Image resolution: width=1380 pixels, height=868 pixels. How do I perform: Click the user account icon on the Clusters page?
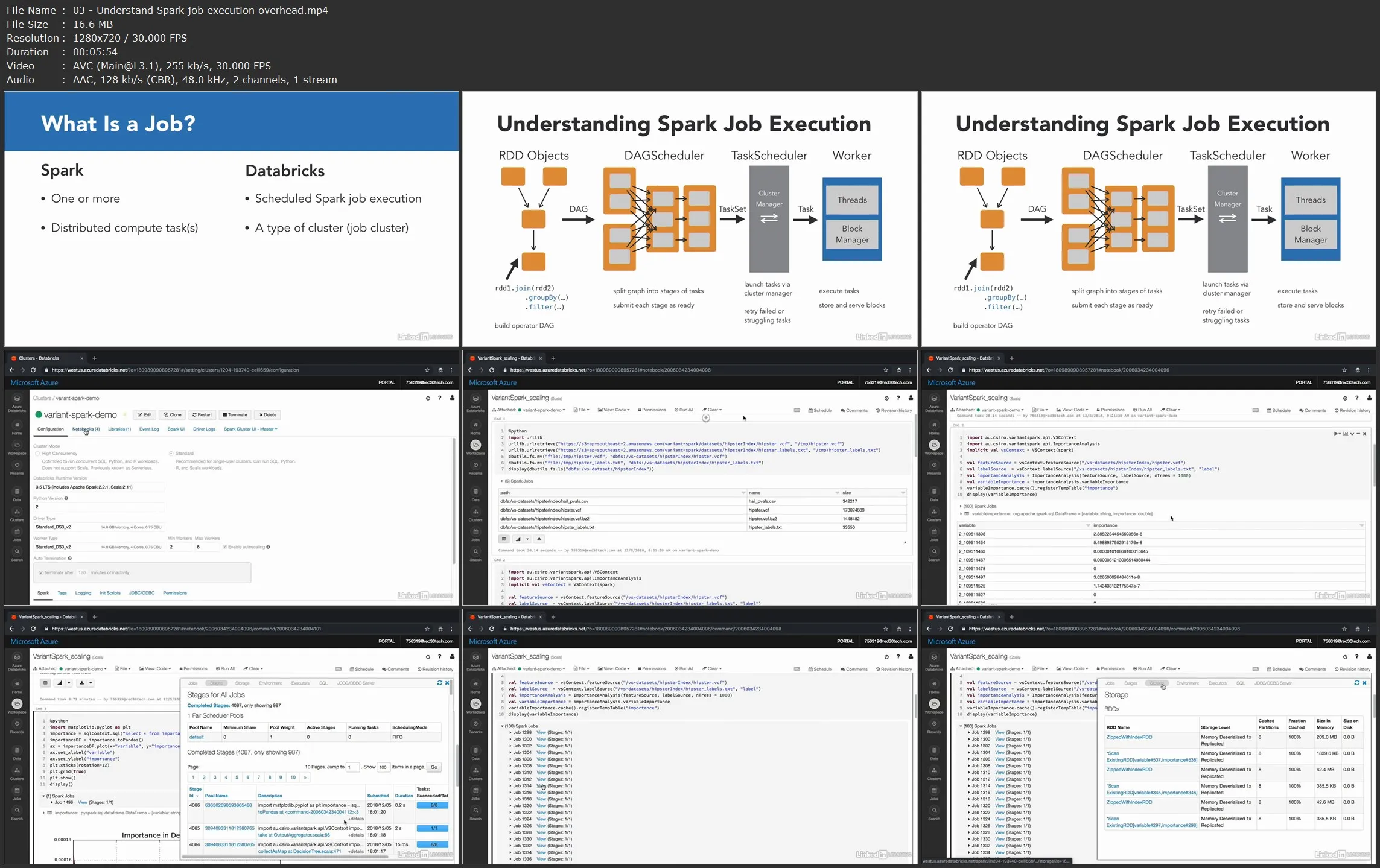pos(452,398)
